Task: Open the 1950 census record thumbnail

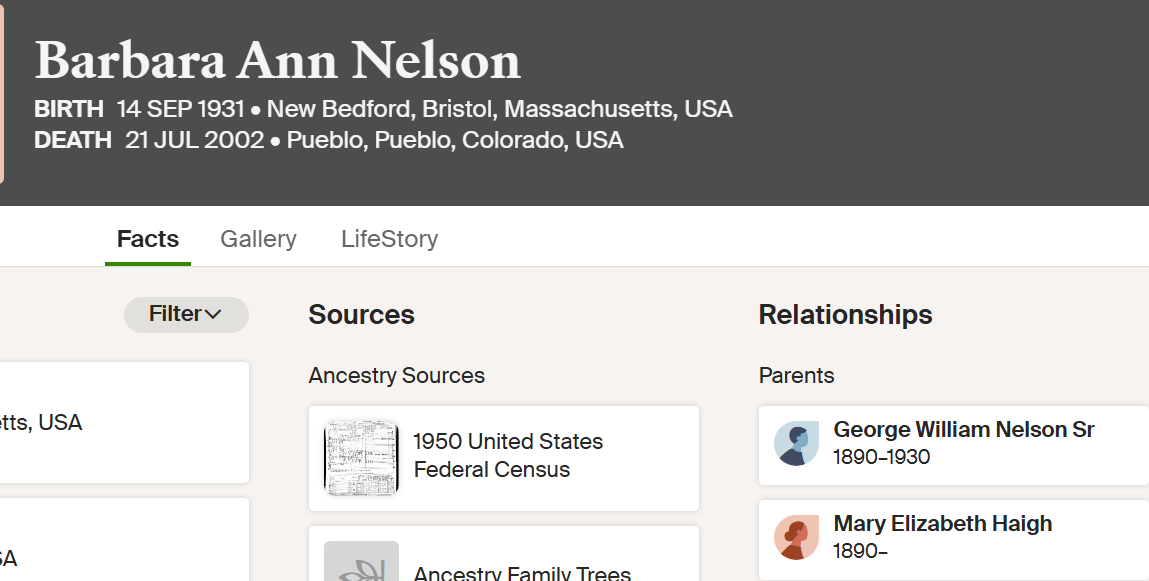Action: point(361,457)
